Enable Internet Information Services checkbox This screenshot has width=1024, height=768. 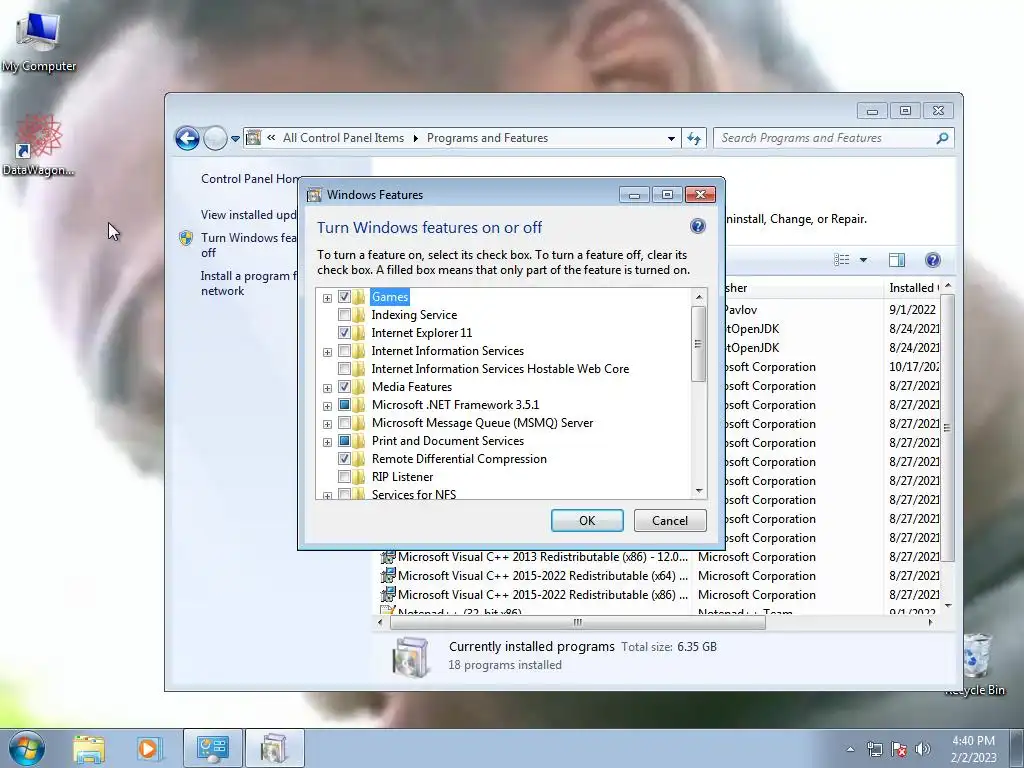tap(344, 351)
